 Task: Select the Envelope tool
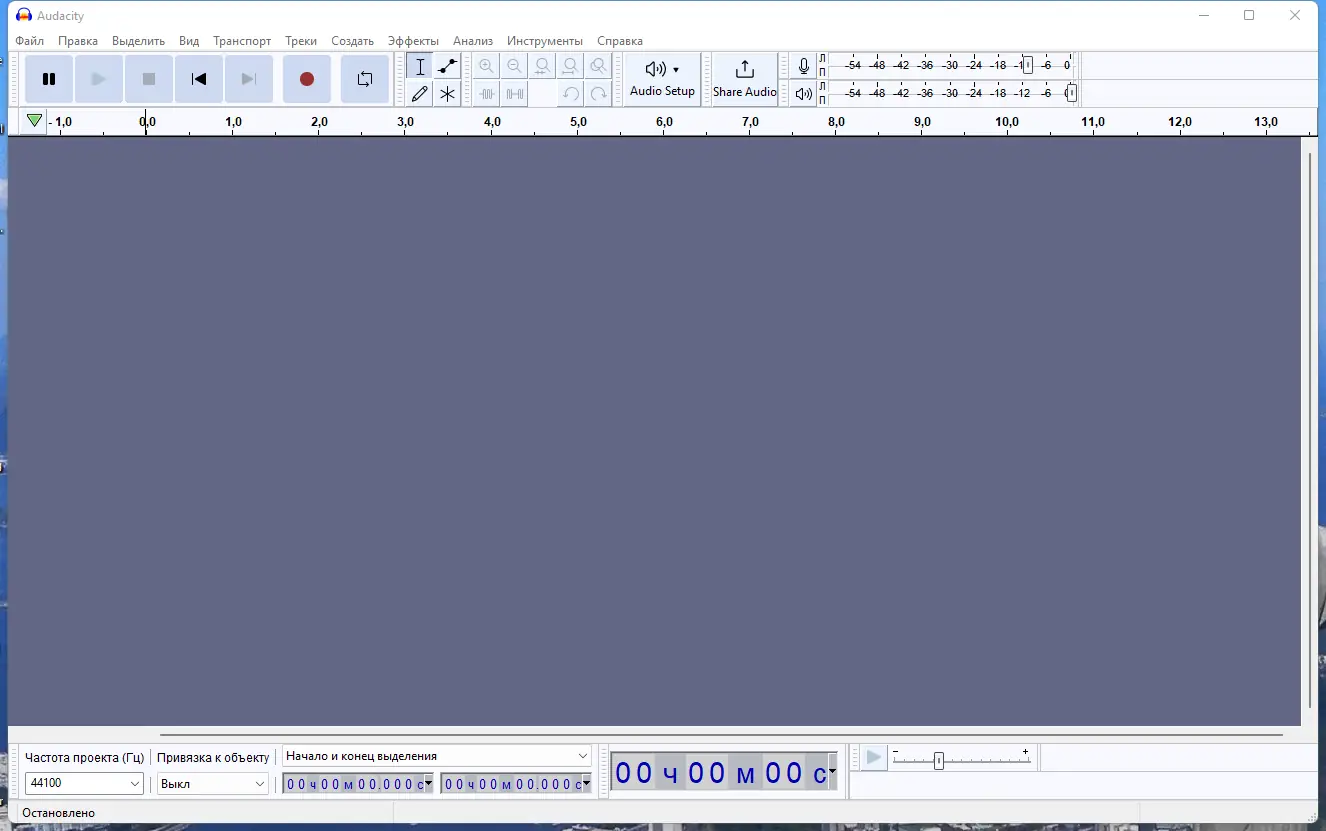(447, 66)
